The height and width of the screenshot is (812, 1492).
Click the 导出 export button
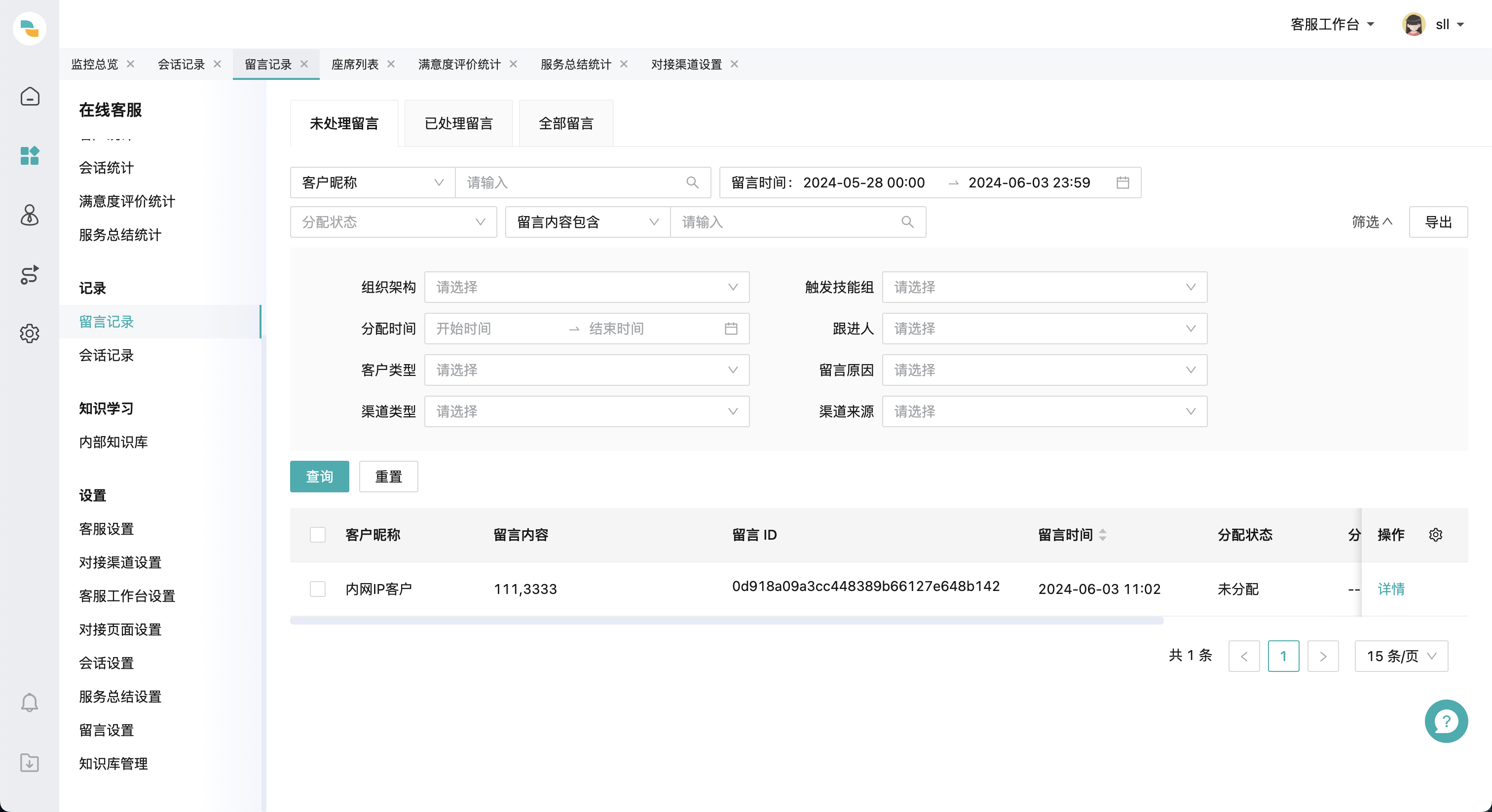click(1438, 222)
